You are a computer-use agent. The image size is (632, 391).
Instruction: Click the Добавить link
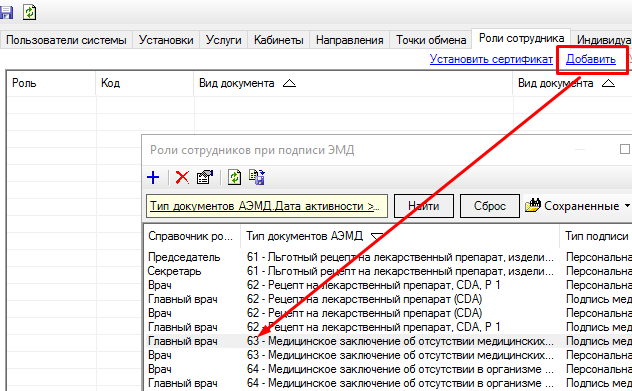[591, 59]
